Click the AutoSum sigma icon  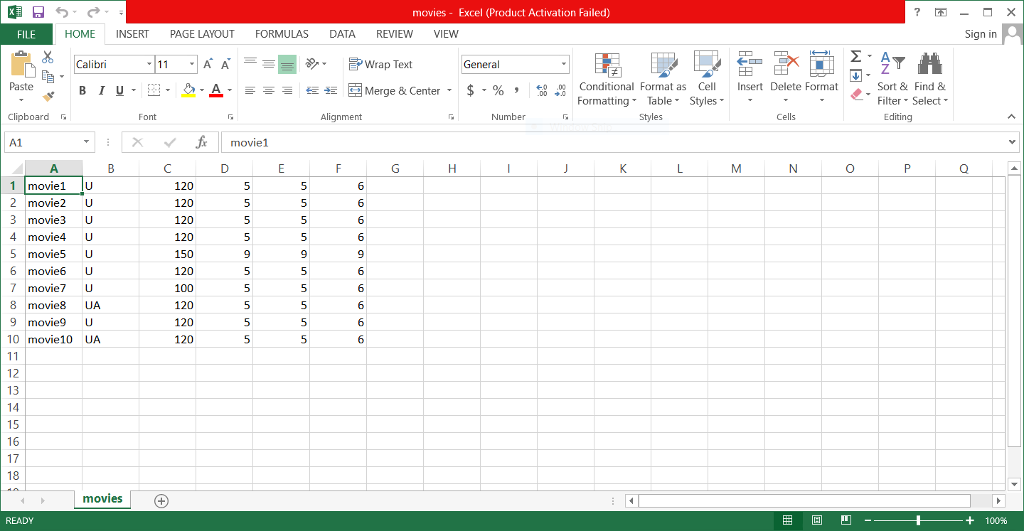[x=856, y=57]
